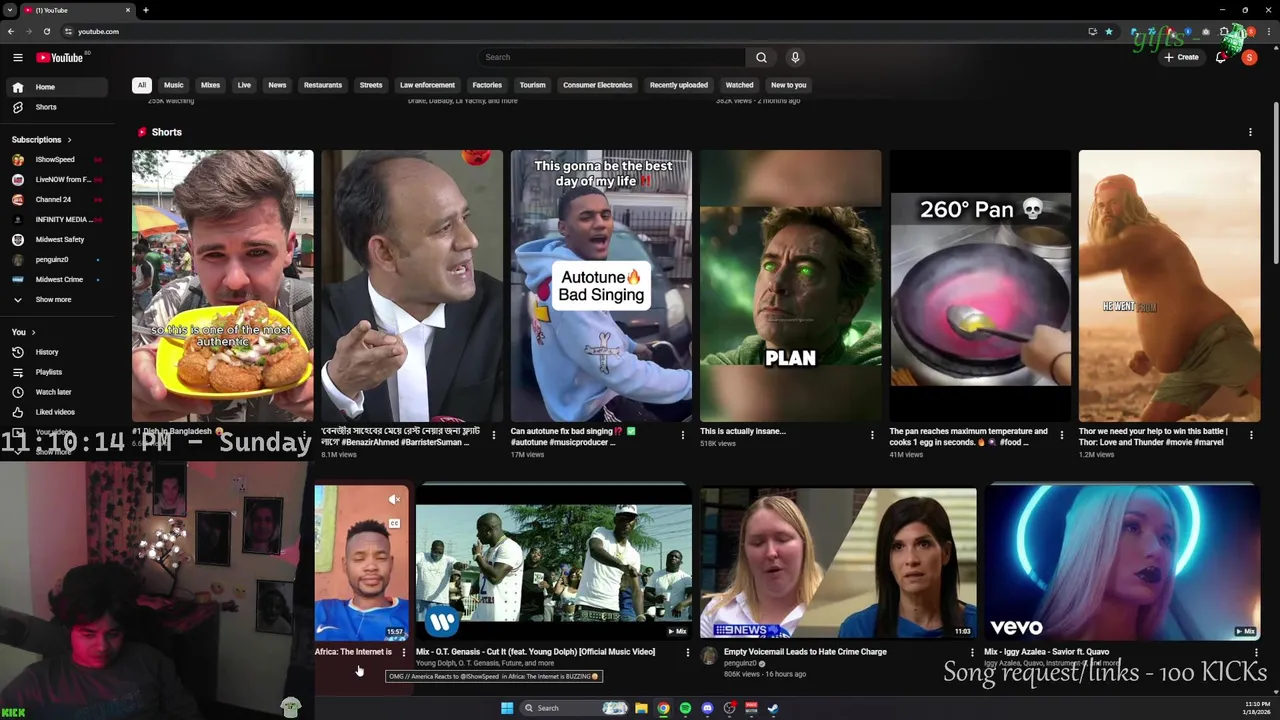Reload the page in Chrome
This screenshot has width=1280, height=720.
[46, 31]
